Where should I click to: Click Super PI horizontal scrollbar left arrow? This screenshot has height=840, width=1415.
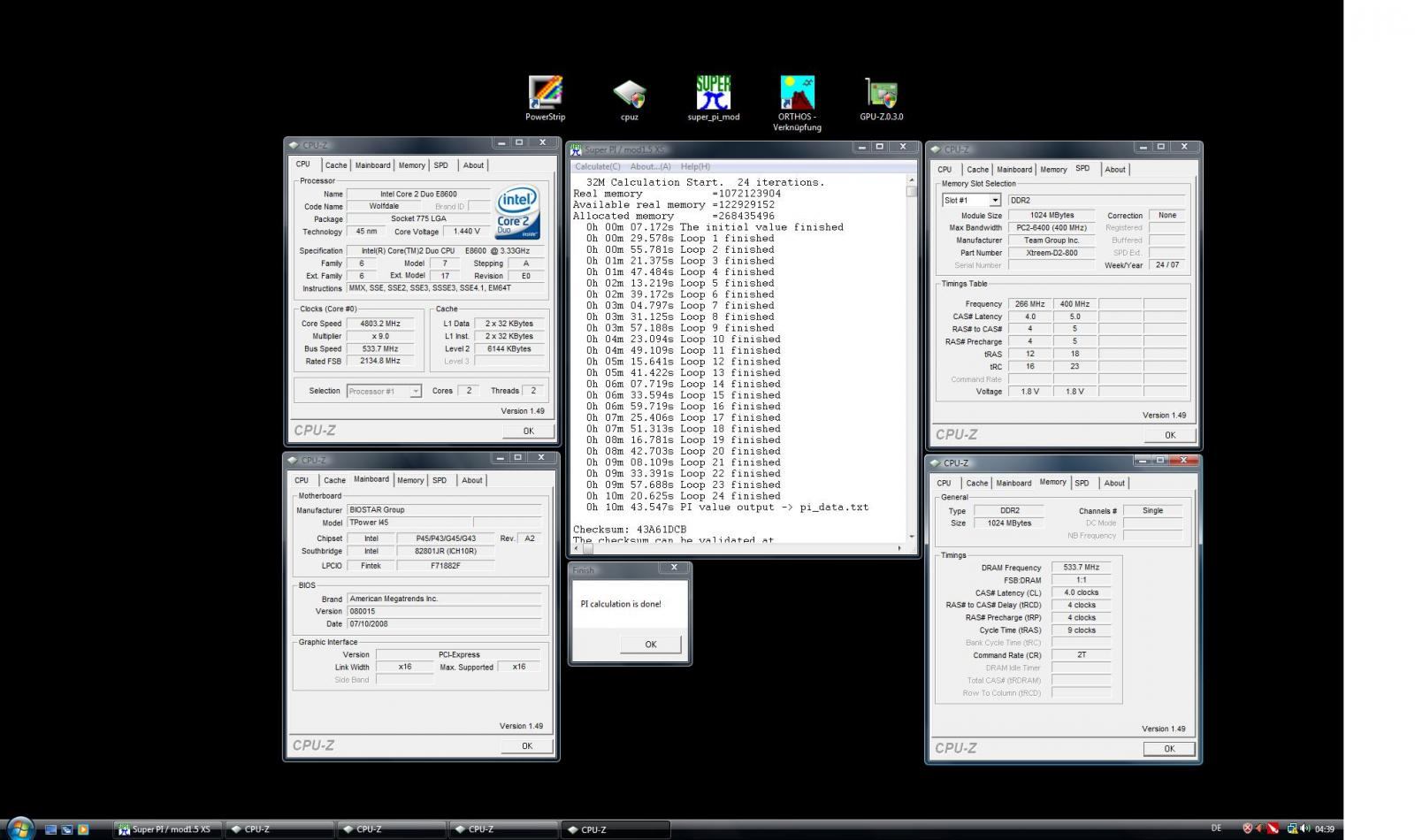[576, 548]
